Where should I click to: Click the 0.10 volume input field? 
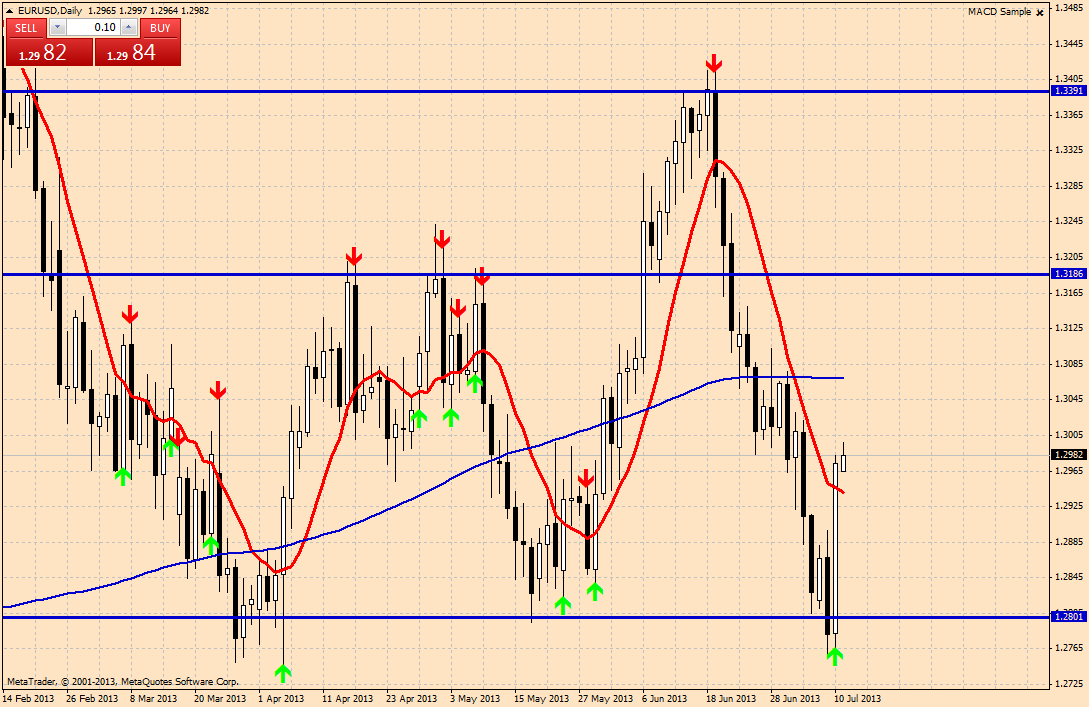pyautogui.click(x=93, y=27)
